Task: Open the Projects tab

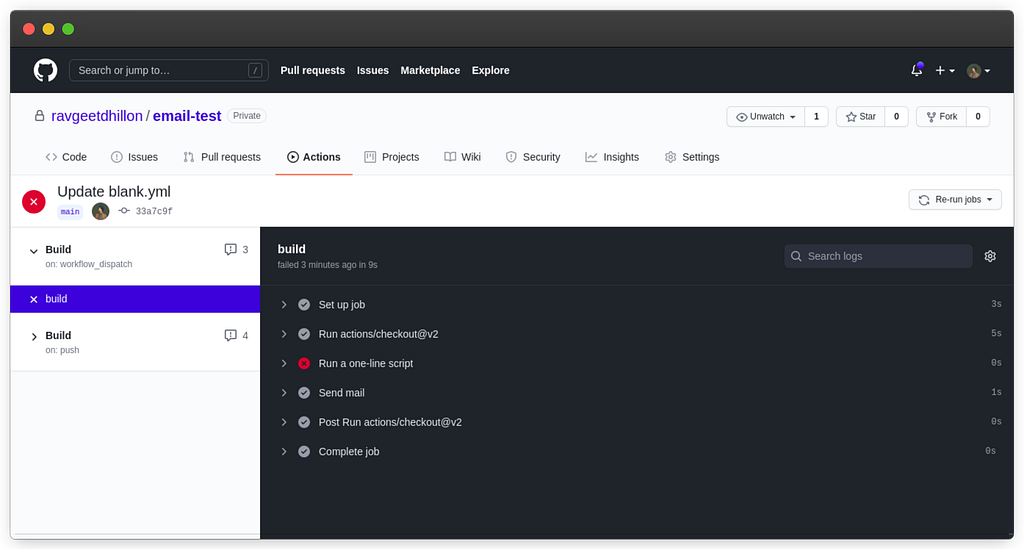Action: (392, 157)
